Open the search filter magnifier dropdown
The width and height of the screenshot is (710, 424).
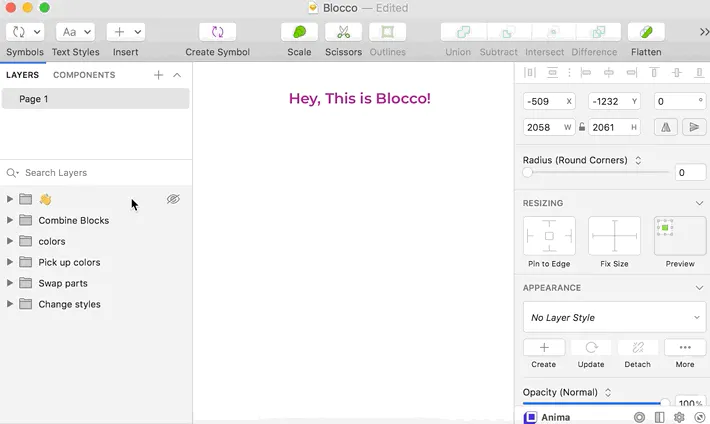12,173
